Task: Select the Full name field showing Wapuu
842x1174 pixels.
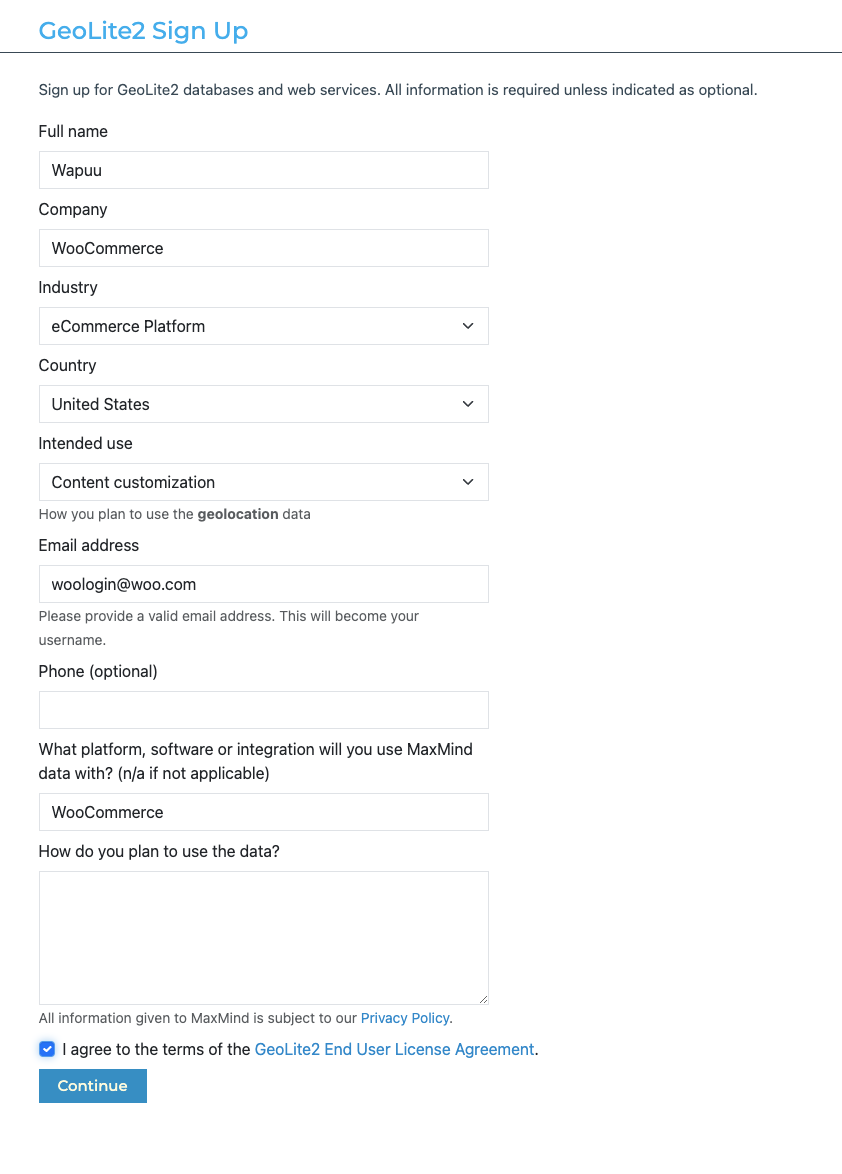Action: point(263,170)
